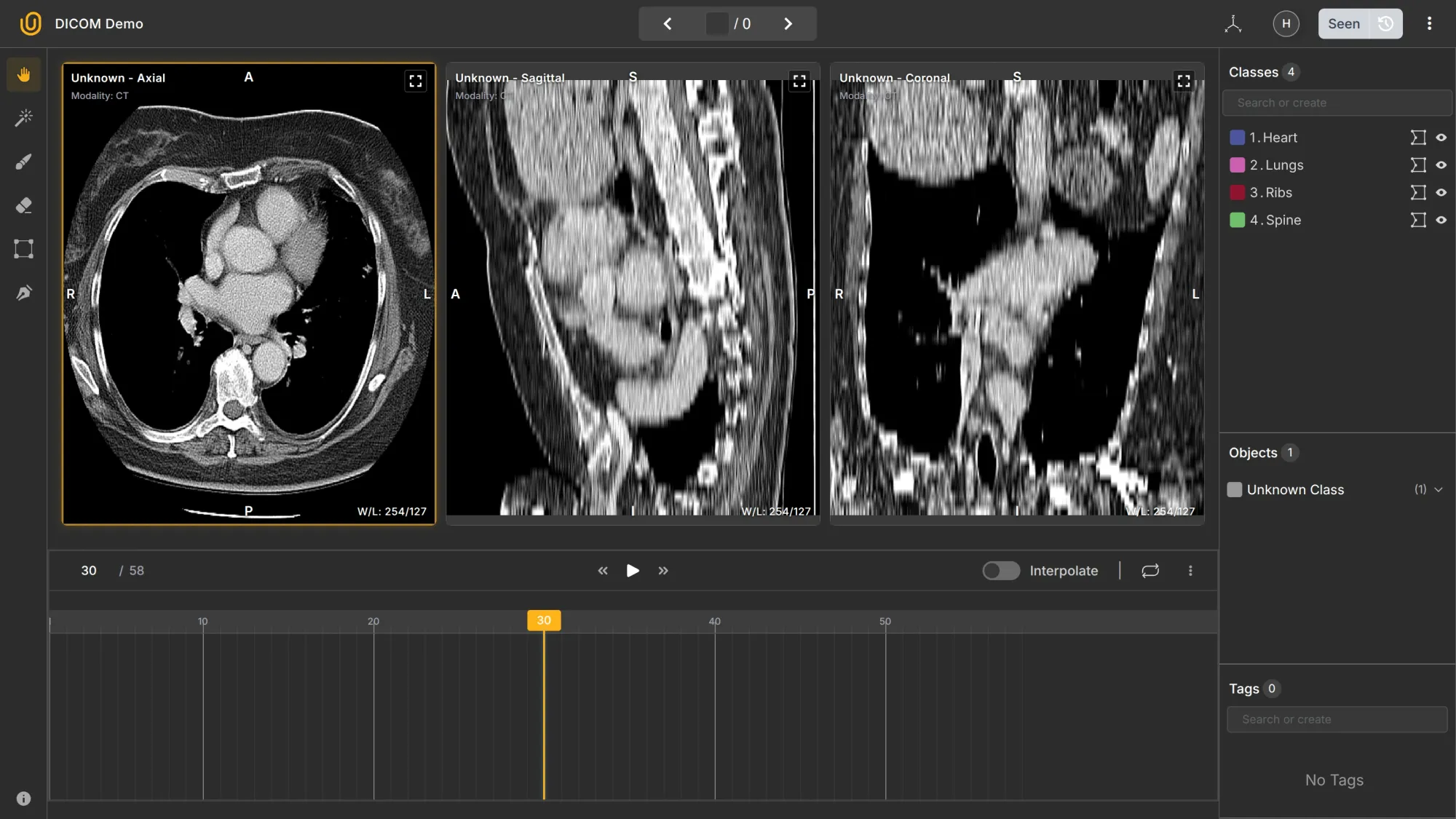This screenshot has height=819, width=1456.
Task: Select the Pen tool
Action: pyautogui.click(x=23, y=293)
